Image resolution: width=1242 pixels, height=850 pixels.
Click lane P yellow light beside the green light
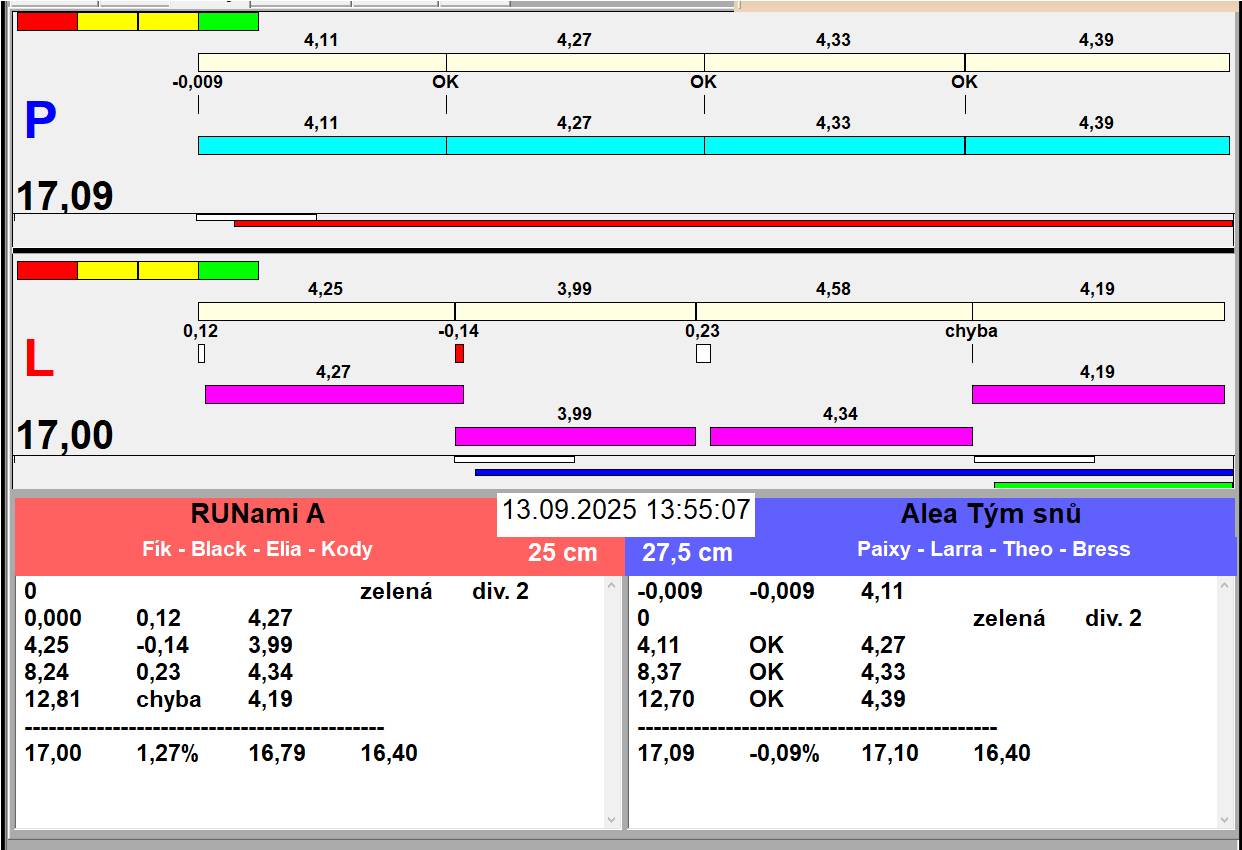click(x=168, y=21)
